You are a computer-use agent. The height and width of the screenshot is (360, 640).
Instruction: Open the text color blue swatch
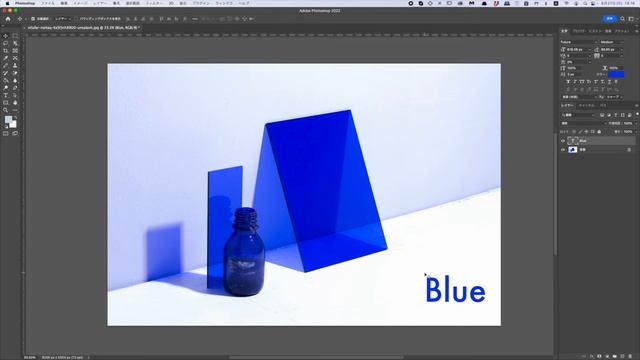pyautogui.click(x=616, y=75)
